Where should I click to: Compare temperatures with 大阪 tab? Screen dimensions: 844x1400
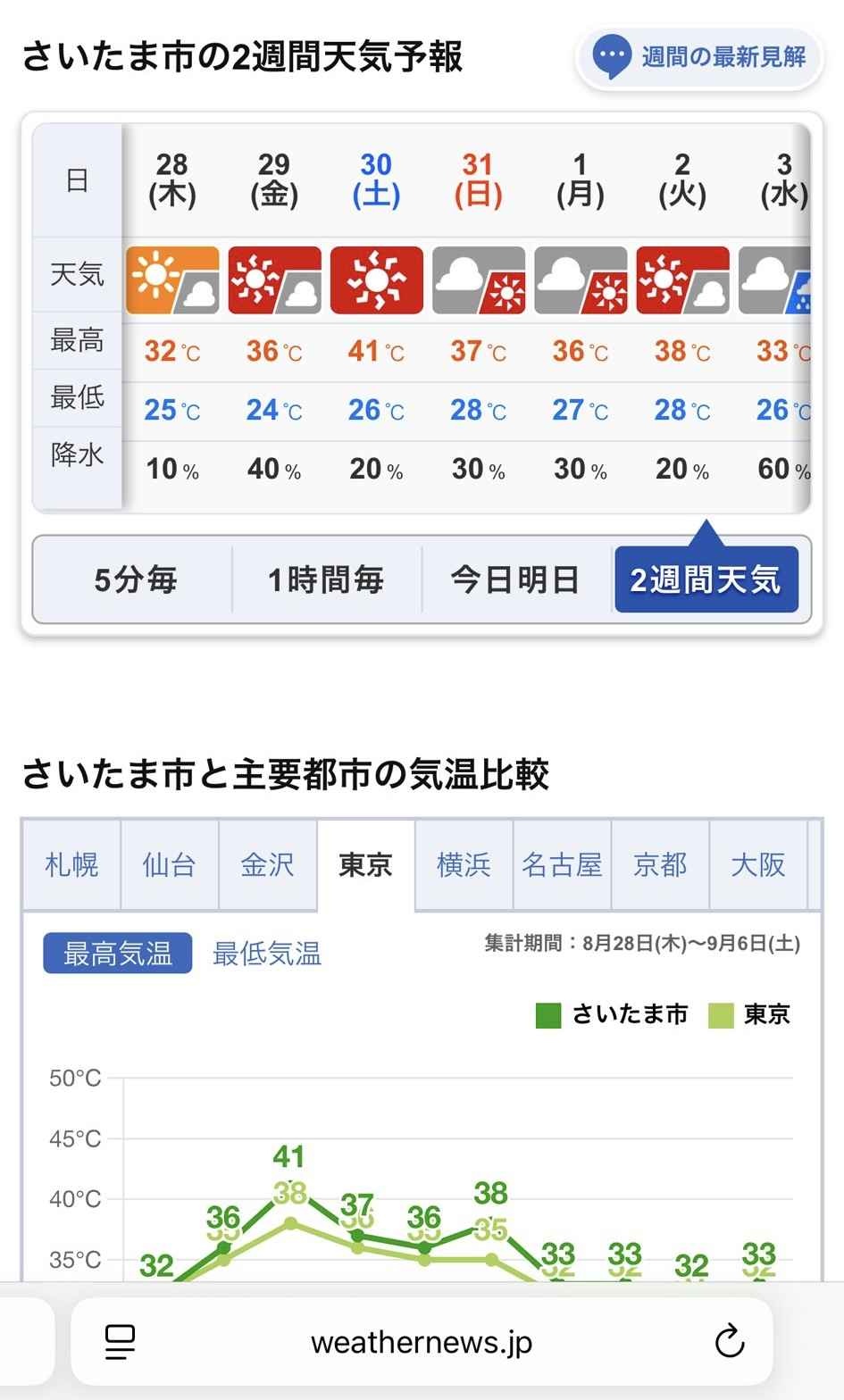click(757, 864)
